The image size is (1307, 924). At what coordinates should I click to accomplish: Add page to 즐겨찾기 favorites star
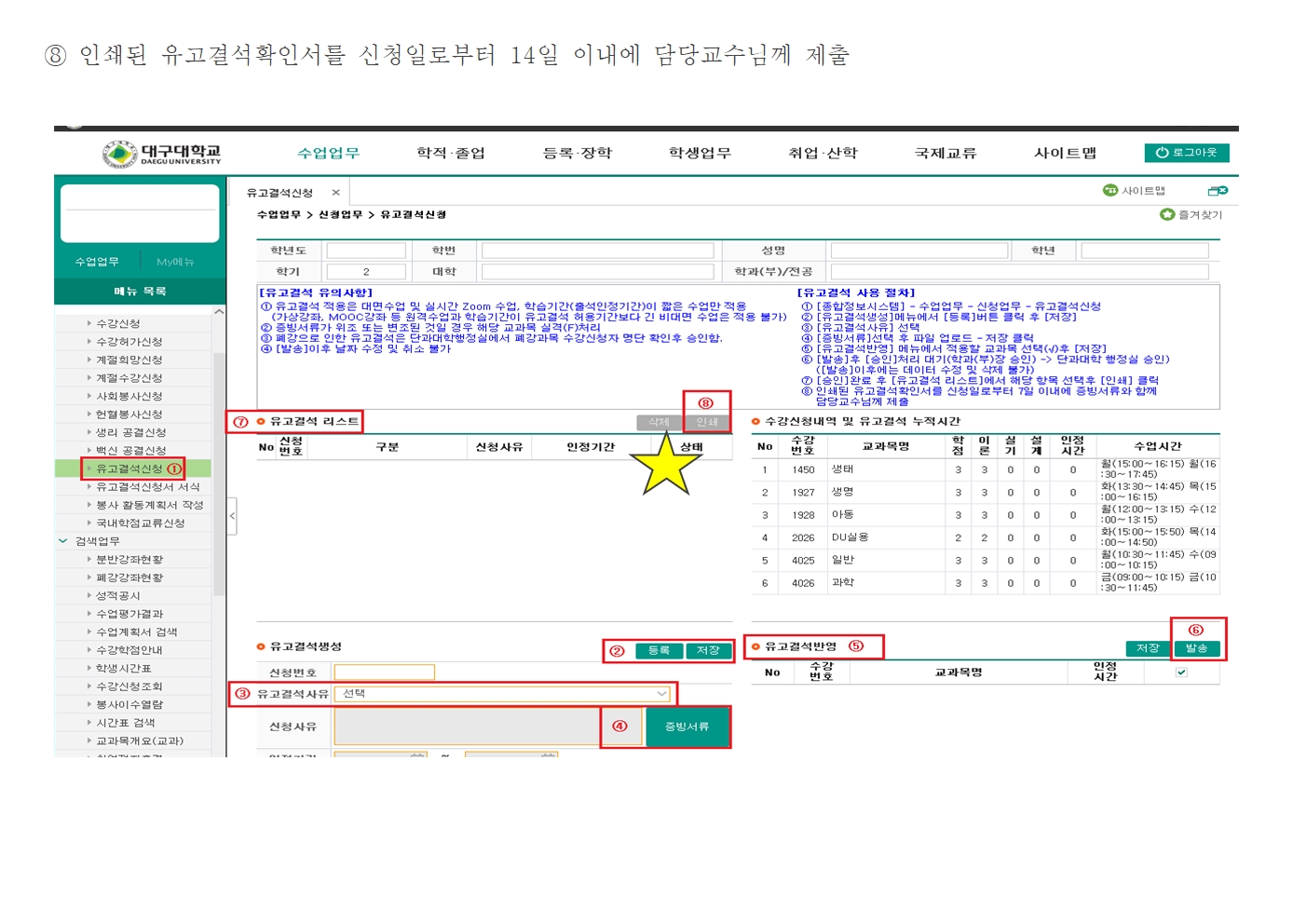(x=1167, y=215)
